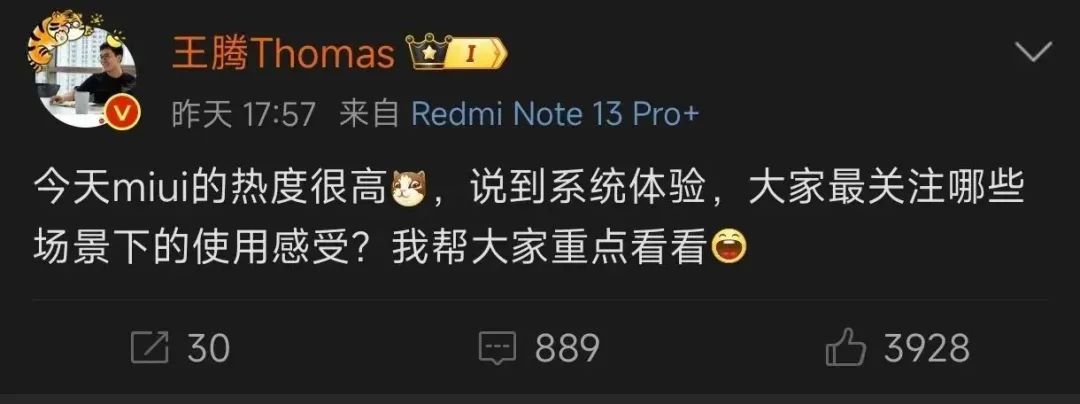1080x404 pixels.
Task: Expand the post options chevron menu
Action: (1034, 52)
